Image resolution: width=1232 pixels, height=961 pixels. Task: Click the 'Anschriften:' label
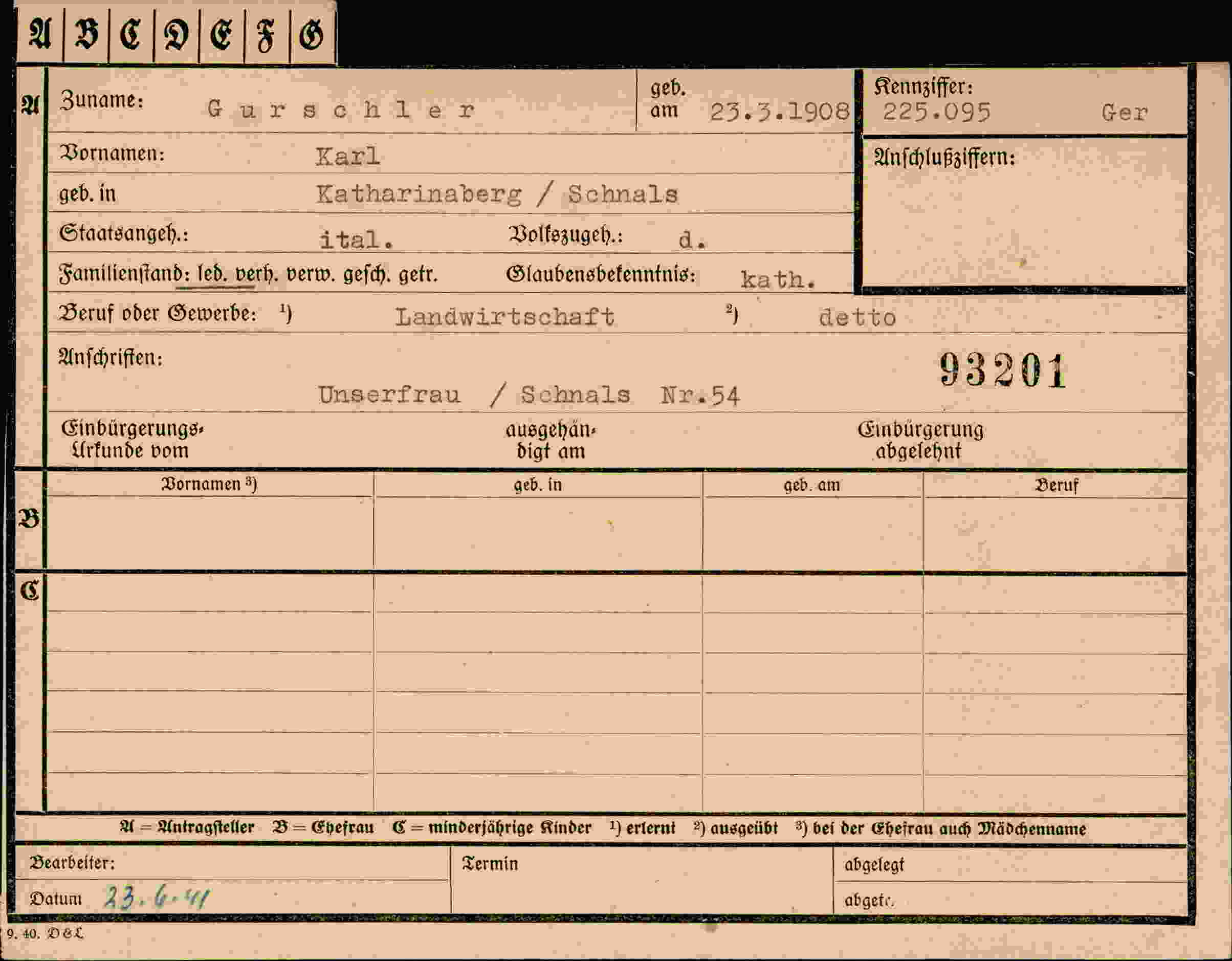pos(111,357)
